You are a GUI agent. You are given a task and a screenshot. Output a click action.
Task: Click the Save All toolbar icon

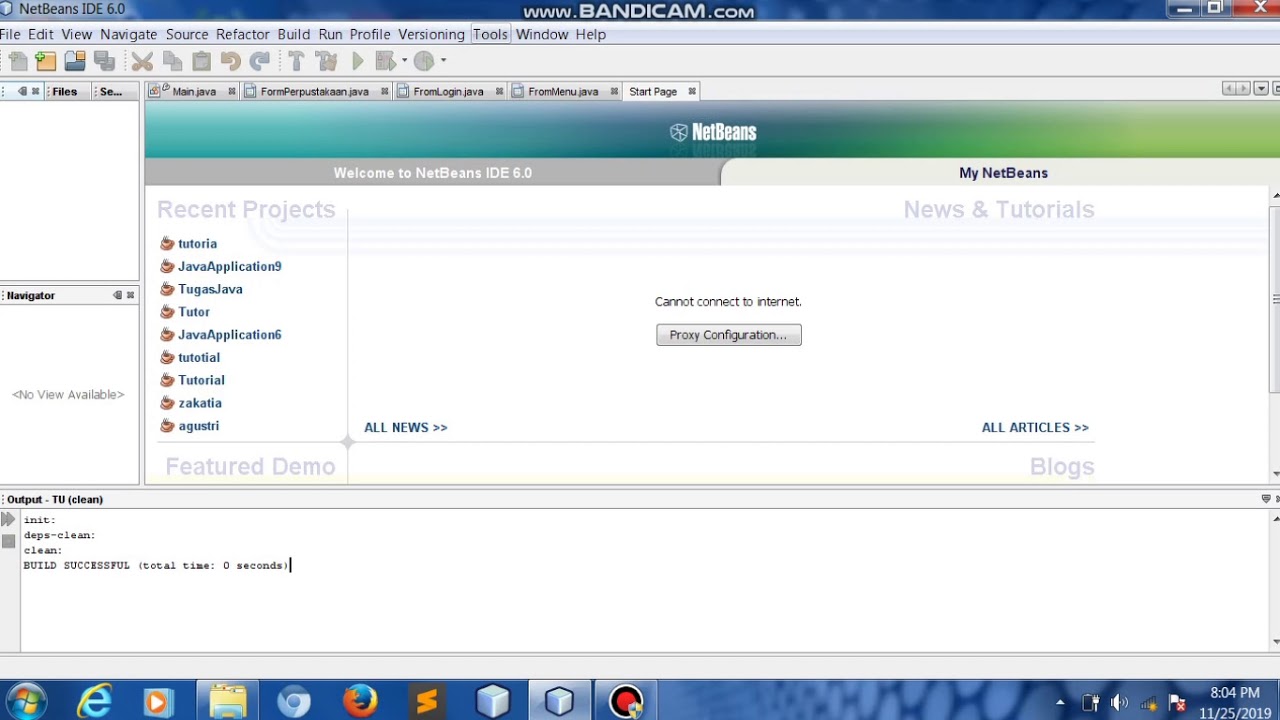[x=104, y=62]
